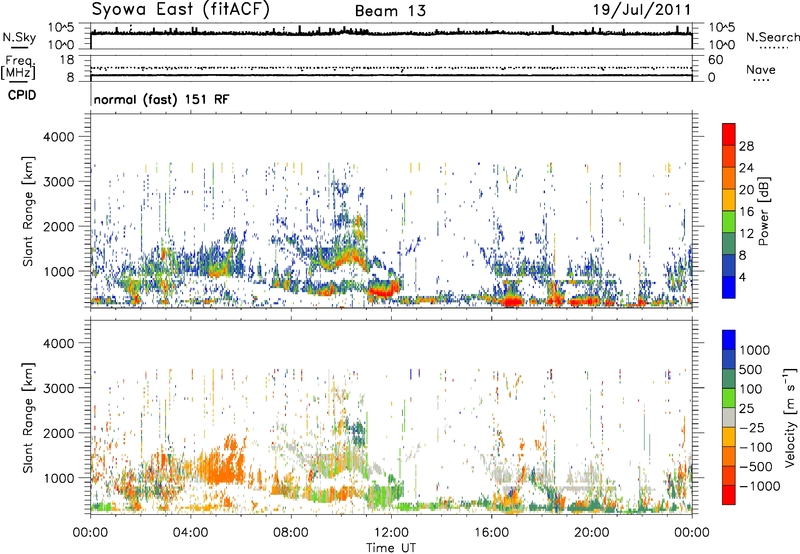Click the '3000' tick of the power panel
The image size is (800, 554).
pos(58,182)
